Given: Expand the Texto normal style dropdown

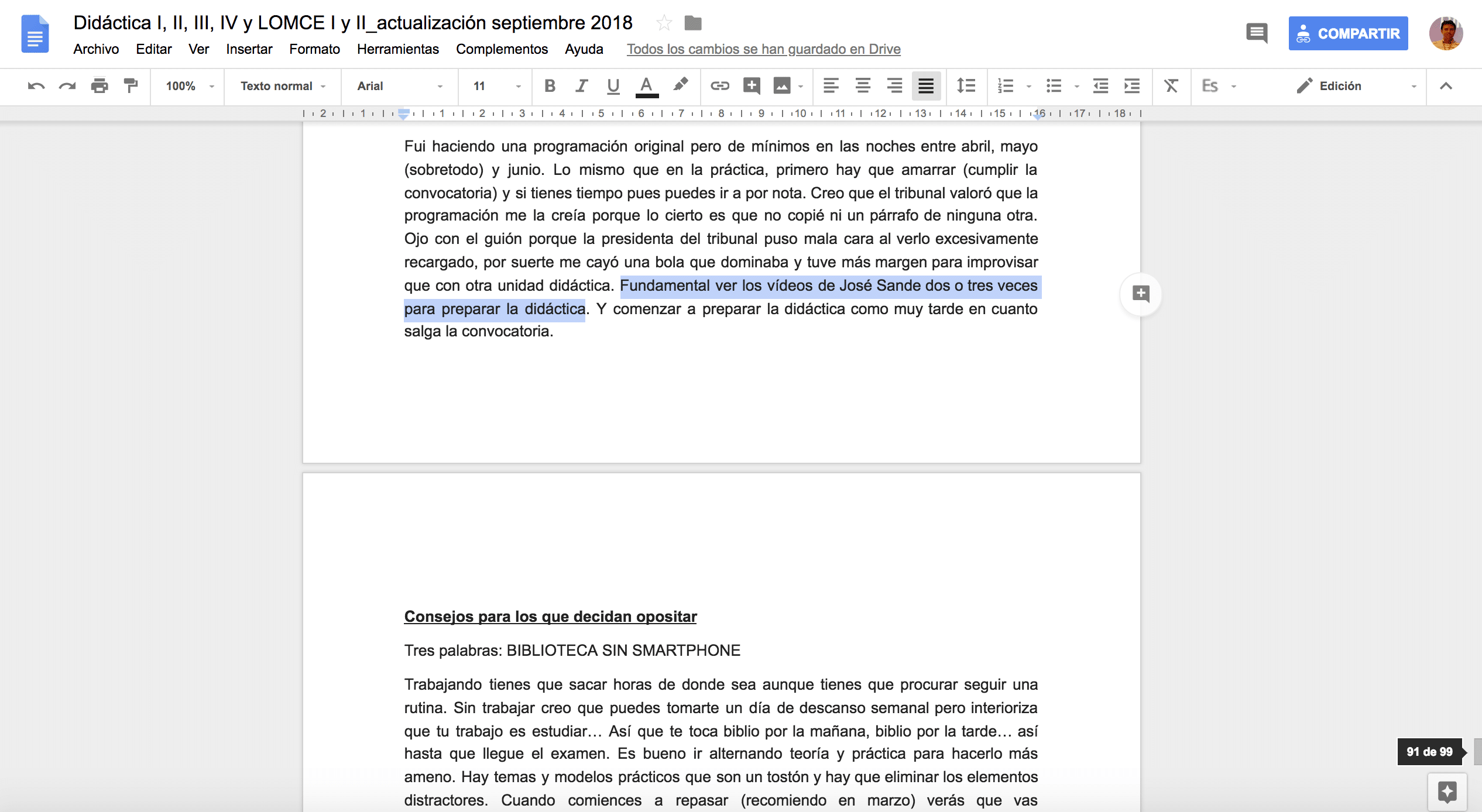Looking at the screenshot, I should 283,86.
